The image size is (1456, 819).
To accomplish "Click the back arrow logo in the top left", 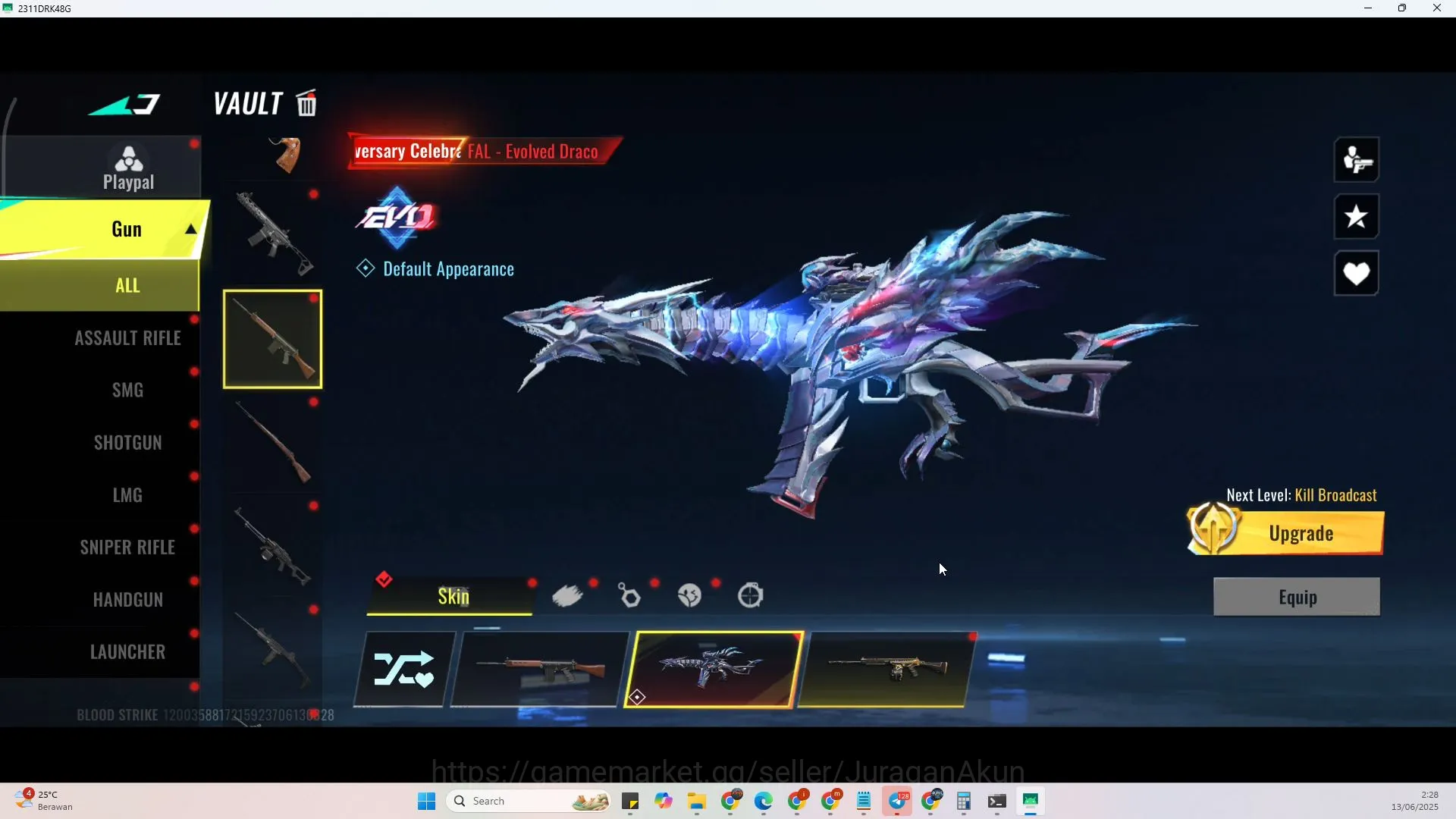I will click(x=124, y=105).
